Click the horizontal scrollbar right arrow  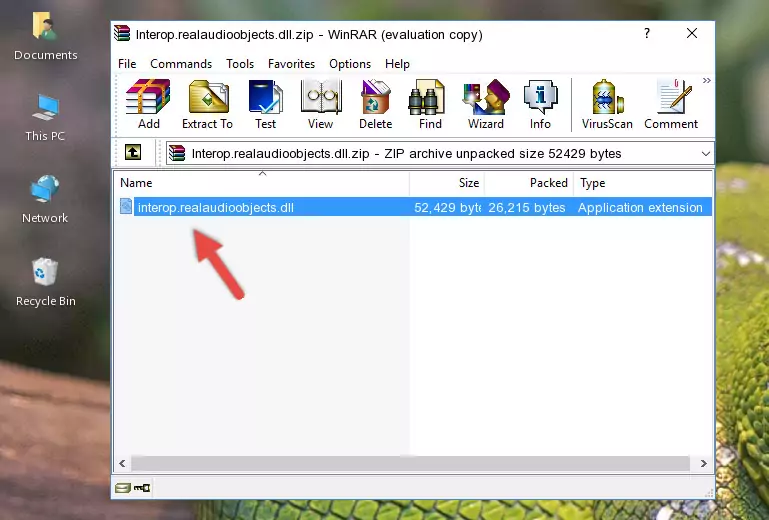tap(704, 463)
